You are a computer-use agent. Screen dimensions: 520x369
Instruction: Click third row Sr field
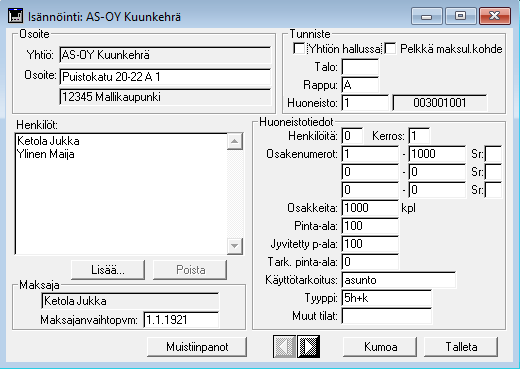493,190
